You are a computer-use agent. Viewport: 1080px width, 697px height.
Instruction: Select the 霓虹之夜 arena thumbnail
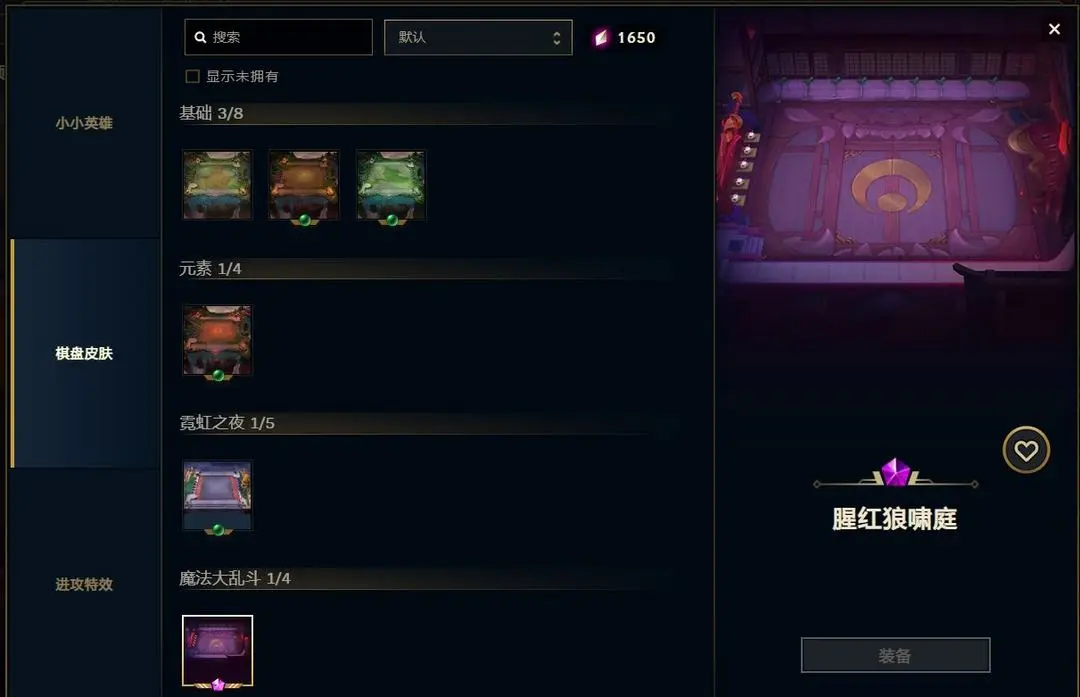click(217, 495)
